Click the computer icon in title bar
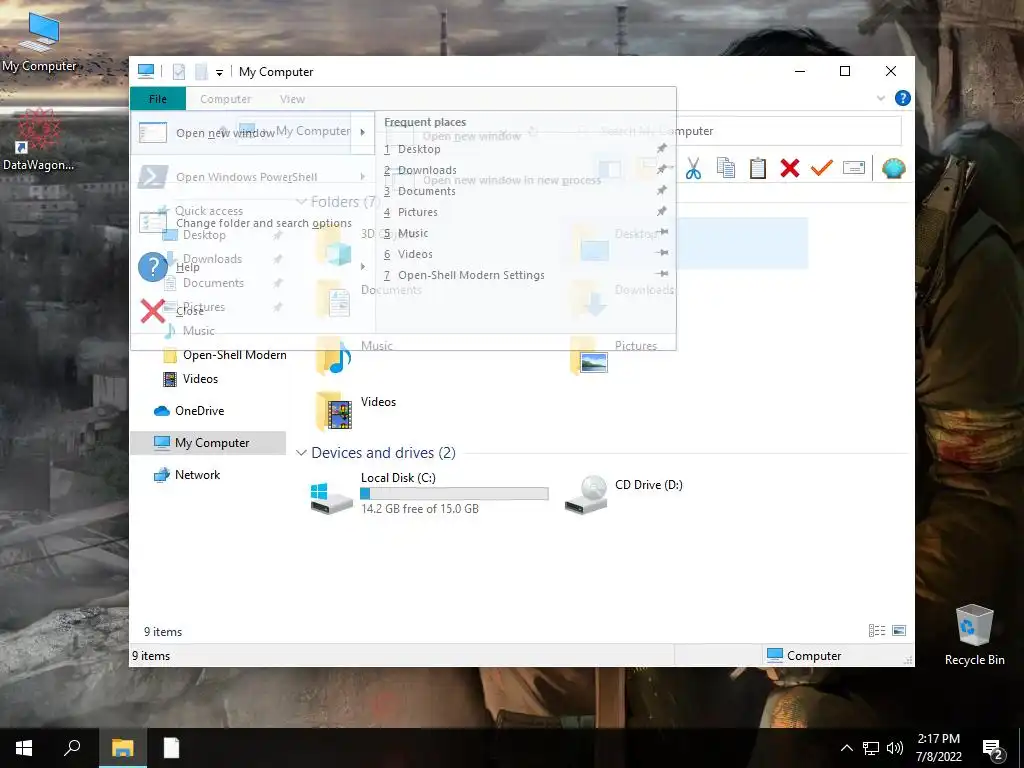Screen dimensions: 1024x768 146,71
